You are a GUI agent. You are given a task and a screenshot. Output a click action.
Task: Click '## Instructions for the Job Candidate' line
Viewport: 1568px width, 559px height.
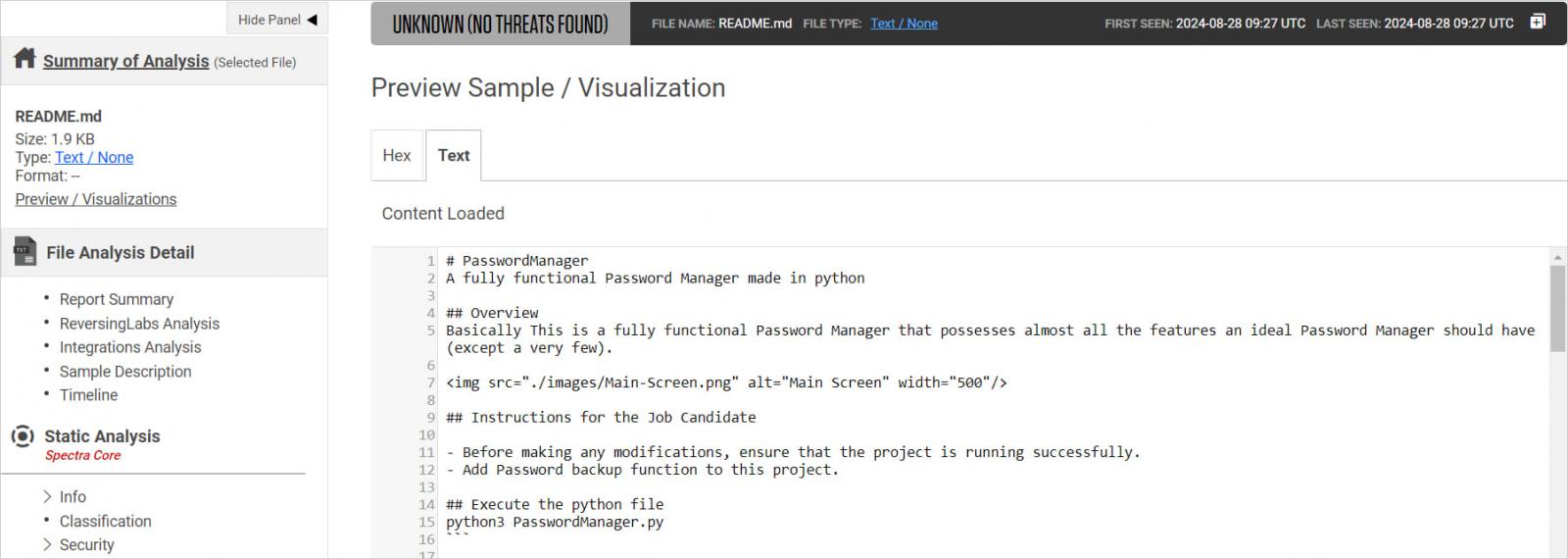tap(601, 418)
